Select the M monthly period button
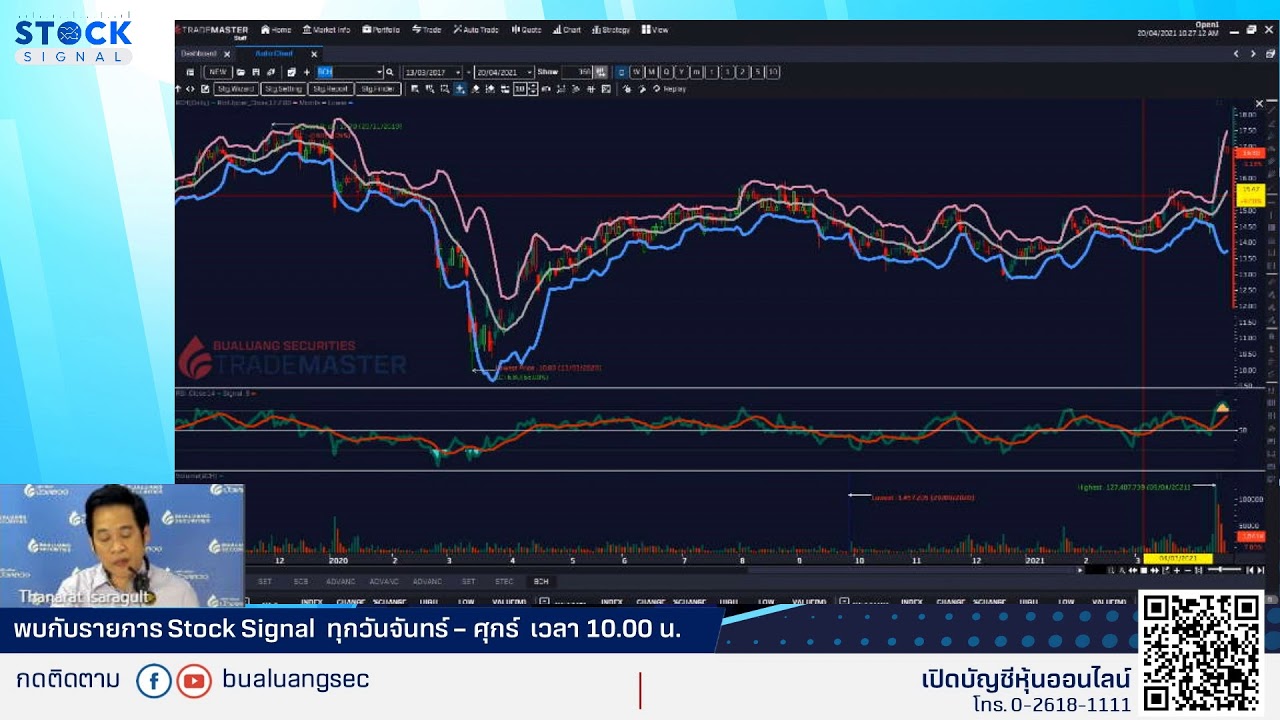Image resolution: width=1280 pixels, height=720 pixels. point(651,72)
